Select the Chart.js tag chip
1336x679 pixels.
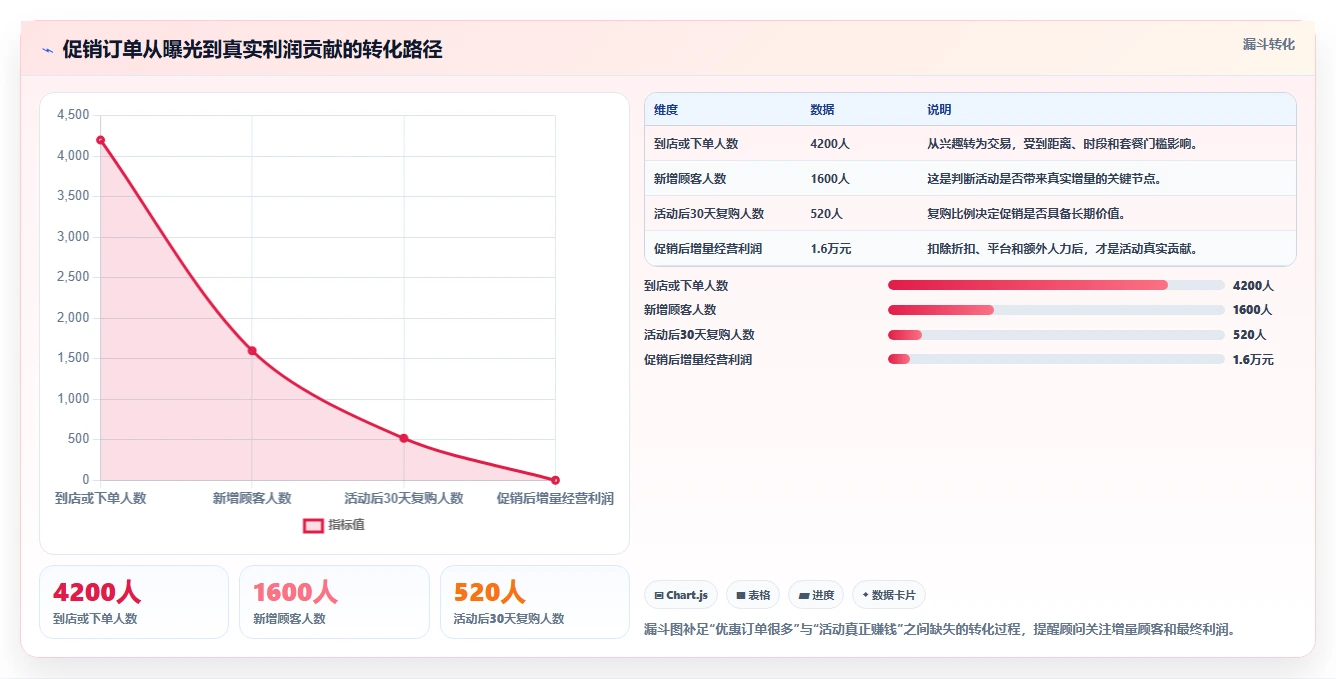click(x=681, y=595)
